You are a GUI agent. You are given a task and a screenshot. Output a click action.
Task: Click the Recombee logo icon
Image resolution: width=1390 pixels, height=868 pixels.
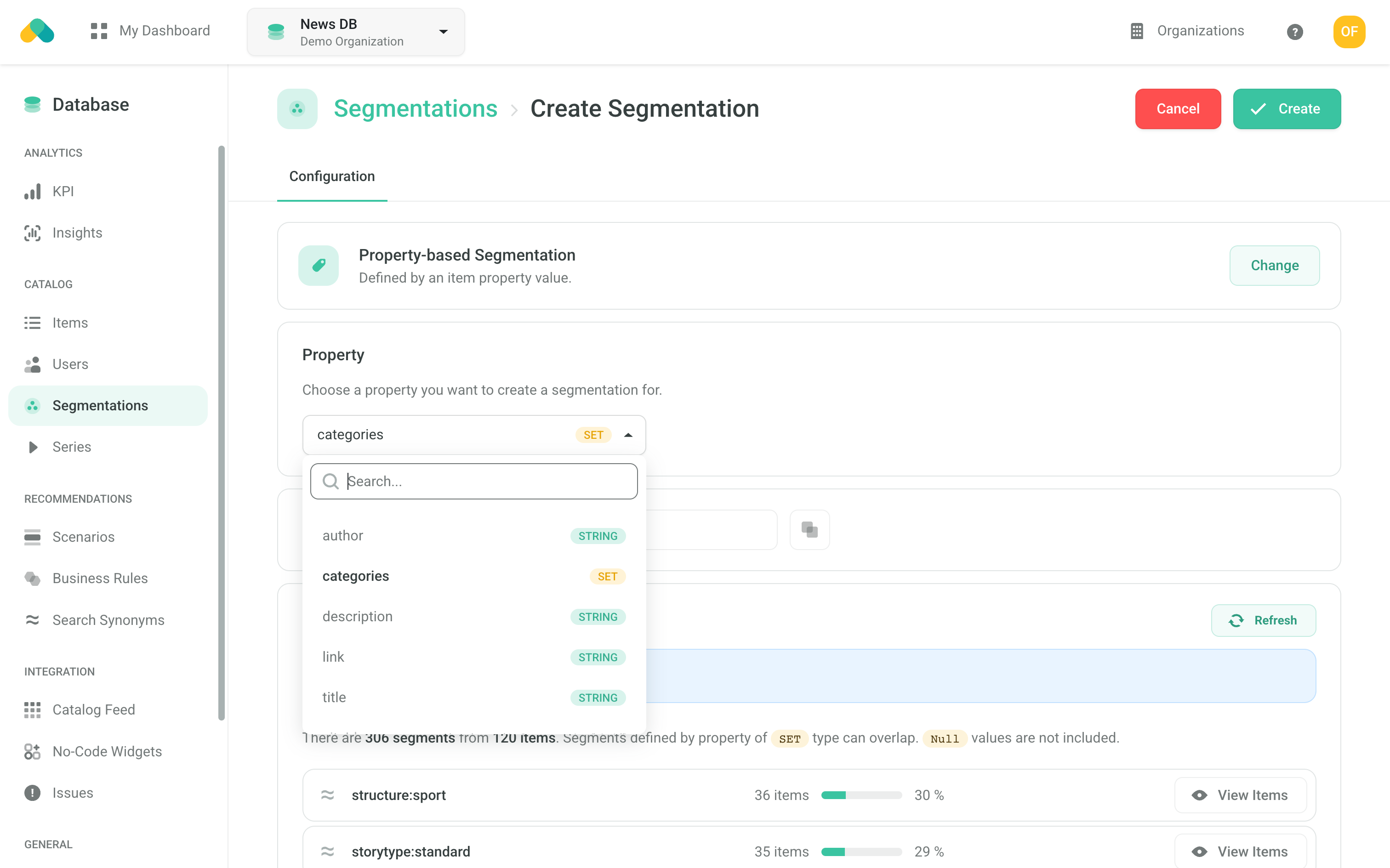[x=37, y=31]
